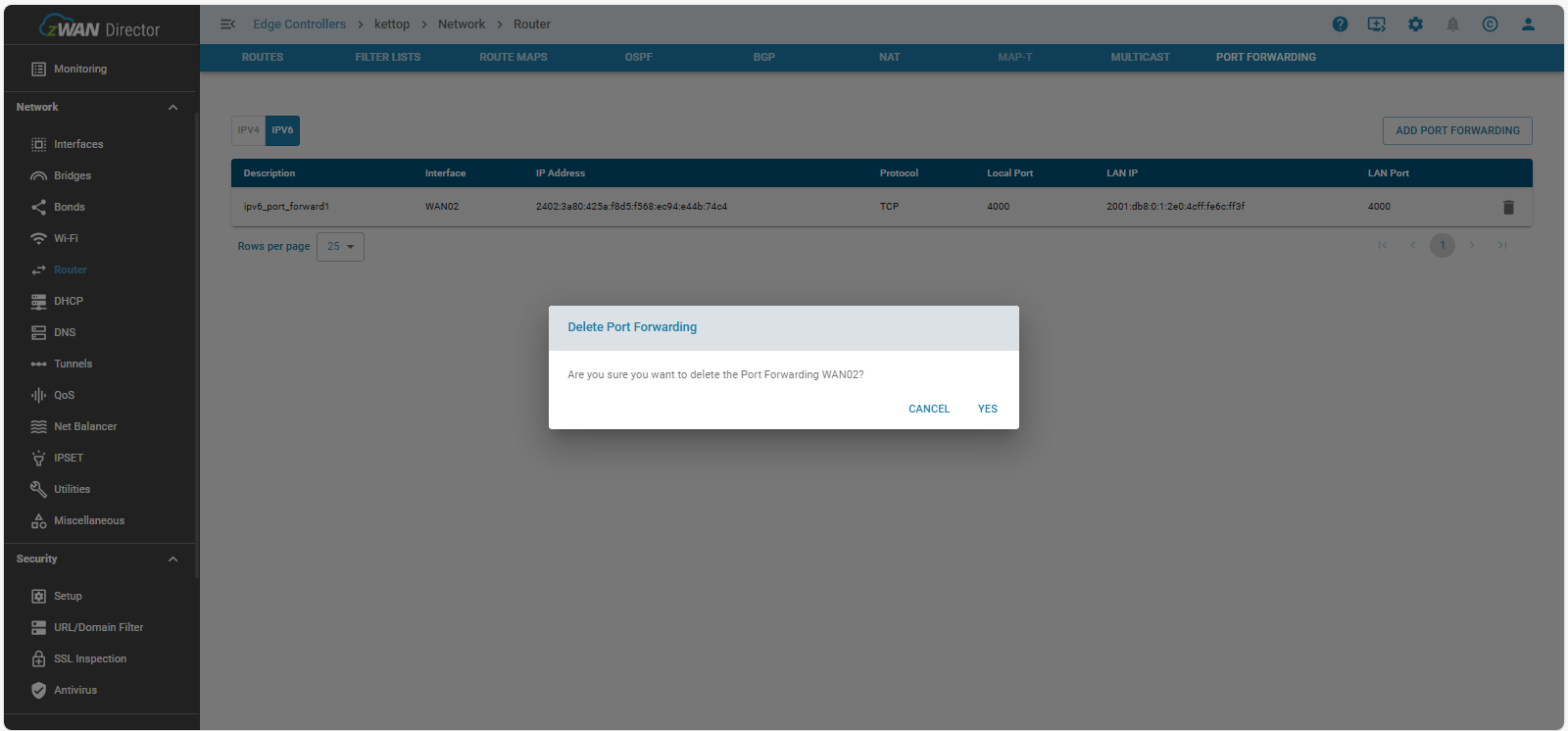Click the remote screen icon in header
The image size is (1568, 731).
[1377, 24]
